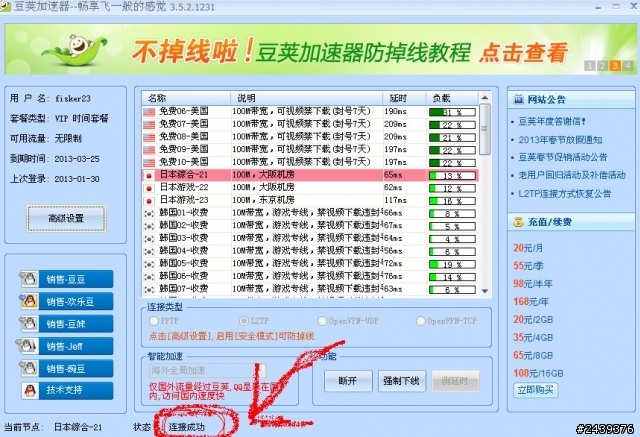Click the 网站公告 panel icon

[518, 99]
